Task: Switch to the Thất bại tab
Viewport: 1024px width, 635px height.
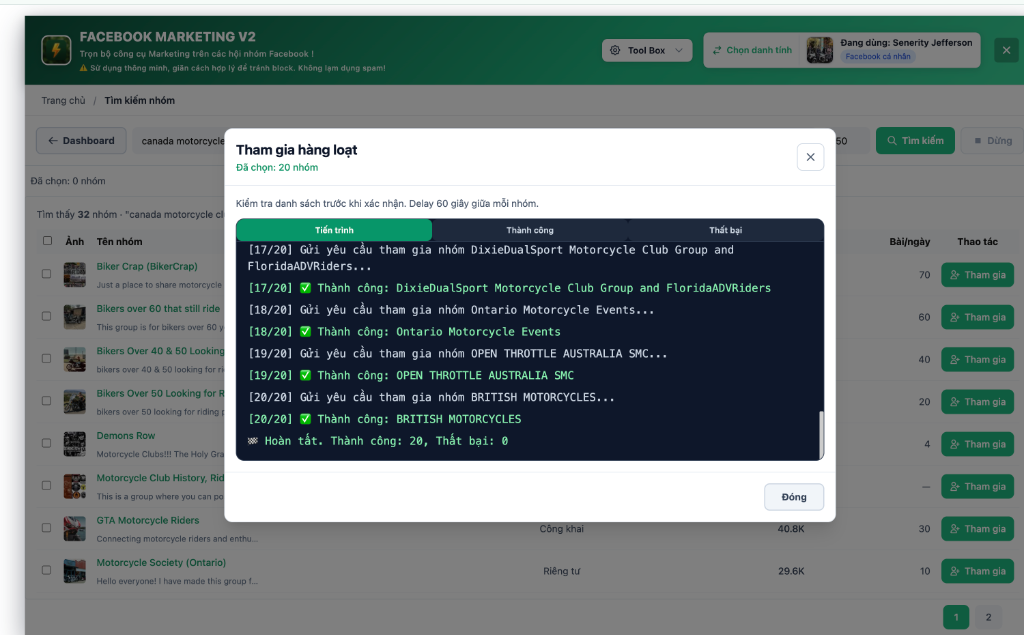Action: 726,230
